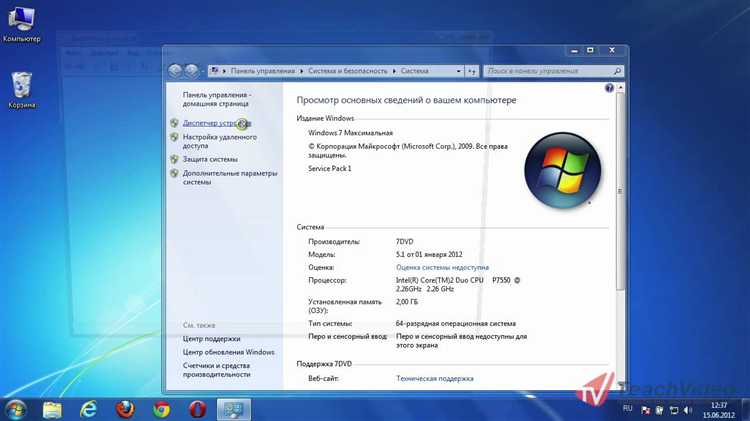Screen dimensions: 750x421
Task: Click the power tray icon
Action: click(x=660, y=410)
